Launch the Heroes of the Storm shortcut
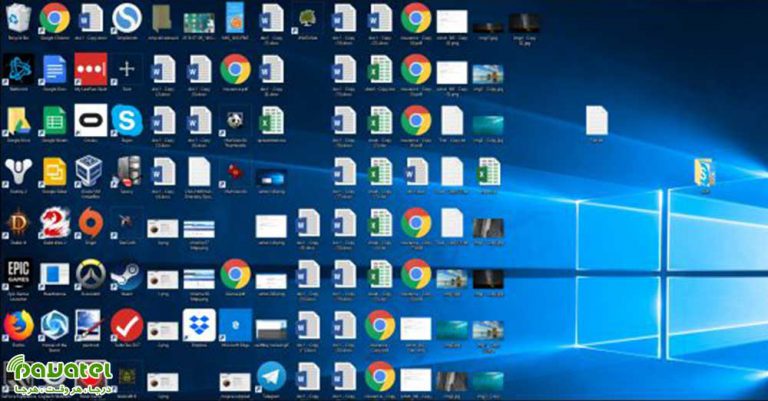 [54, 326]
